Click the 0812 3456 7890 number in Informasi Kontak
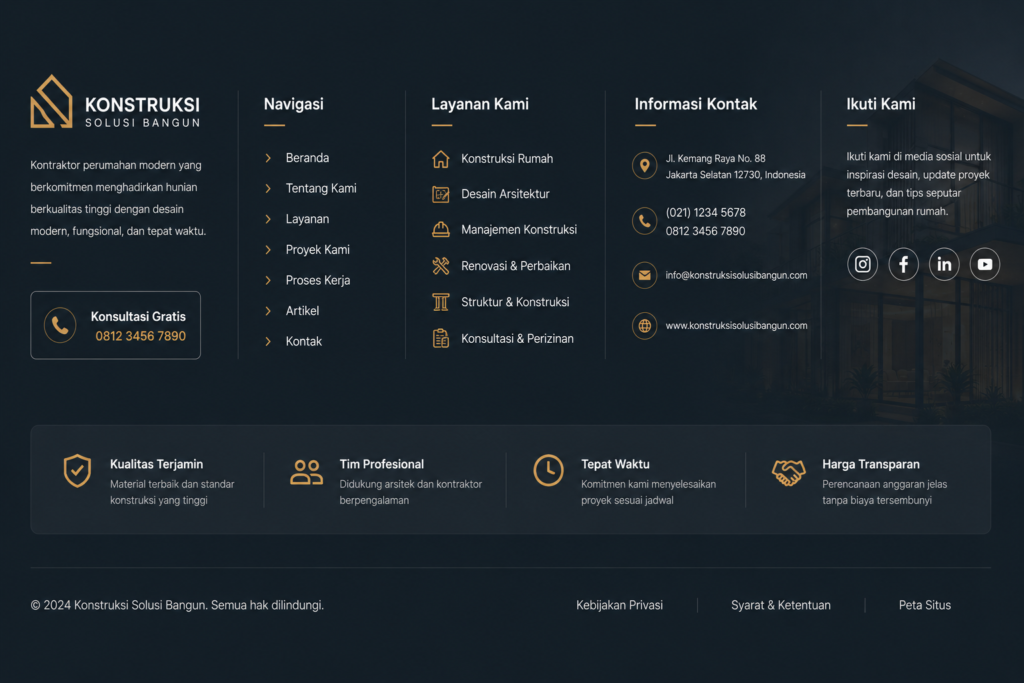 point(705,231)
